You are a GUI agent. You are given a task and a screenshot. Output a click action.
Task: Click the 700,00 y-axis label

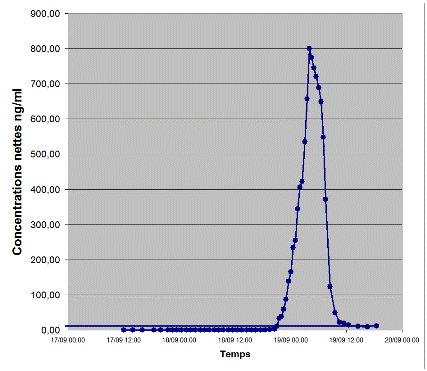45,84
